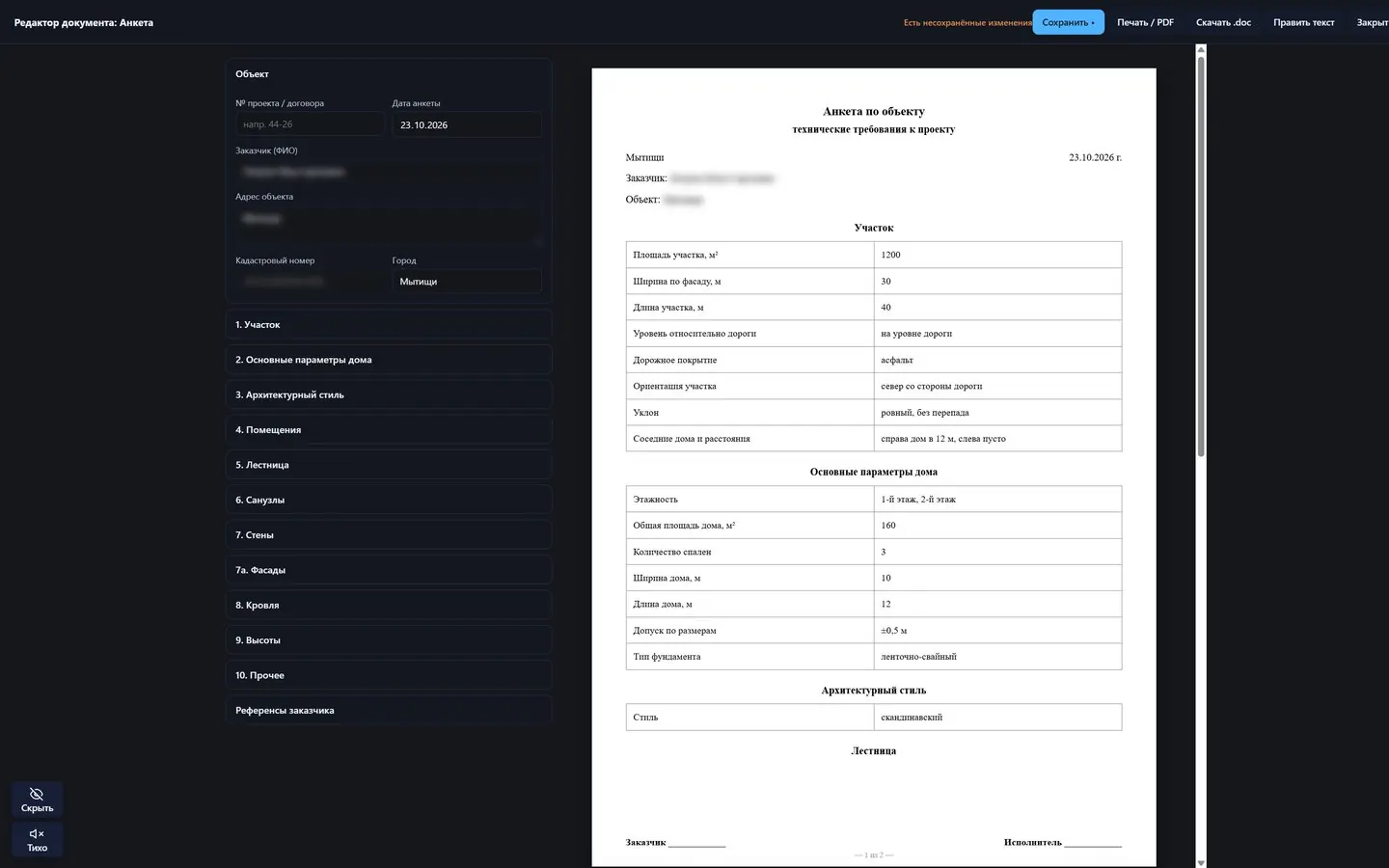Image resolution: width=1389 pixels, height=868 pixels.
Task: Select the "ленточно-свайный" foundation cell
Action: pyautogui.click(x=997, y=657)
